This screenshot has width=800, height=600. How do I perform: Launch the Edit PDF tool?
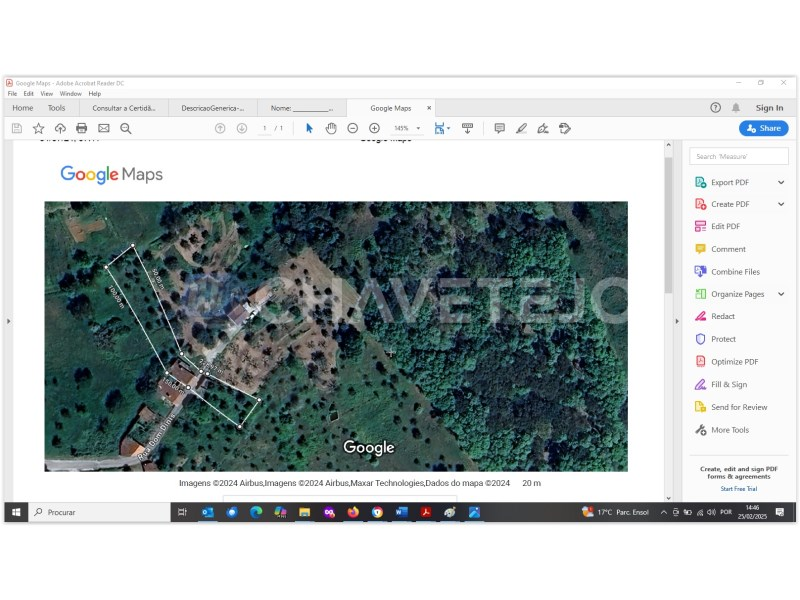click(725, 226)
